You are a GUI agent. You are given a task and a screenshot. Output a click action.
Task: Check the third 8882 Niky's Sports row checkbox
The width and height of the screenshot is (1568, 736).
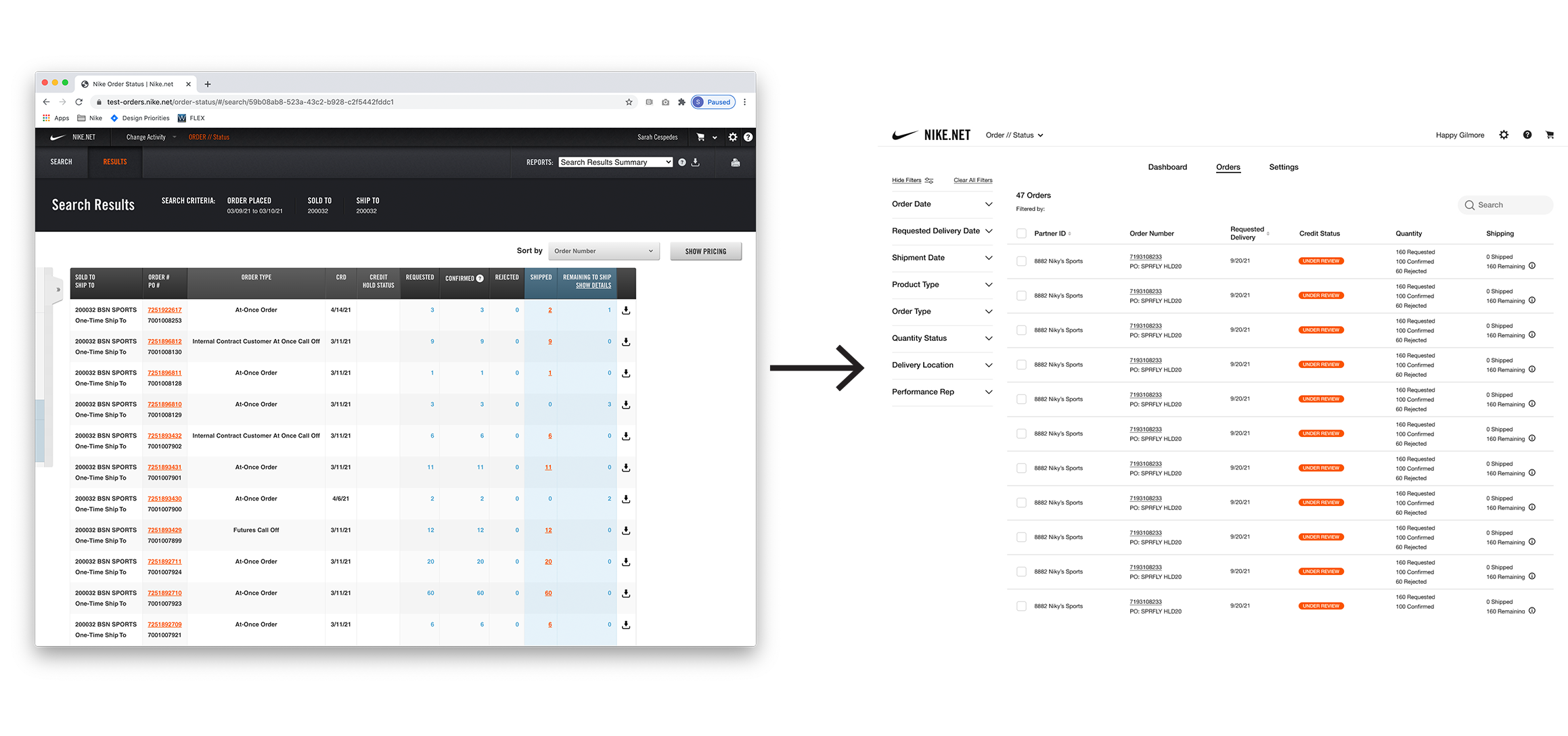1021,330
